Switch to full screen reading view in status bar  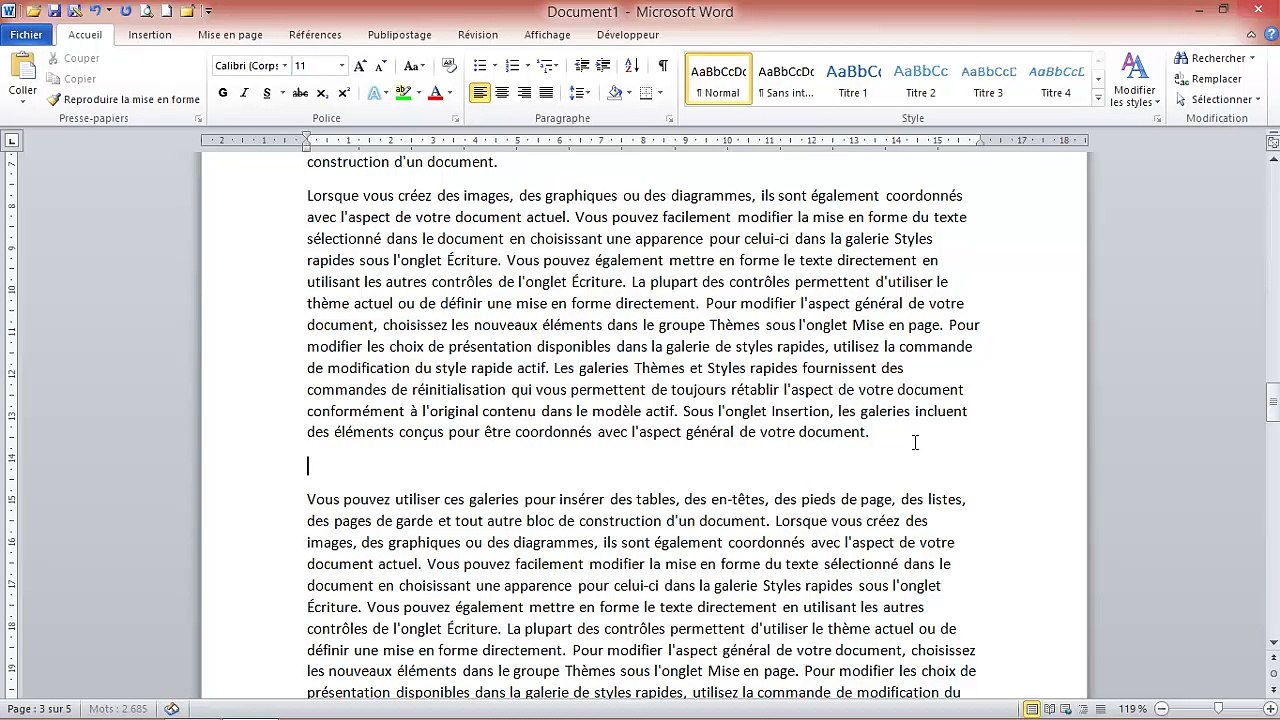[x=1049, y=709]
